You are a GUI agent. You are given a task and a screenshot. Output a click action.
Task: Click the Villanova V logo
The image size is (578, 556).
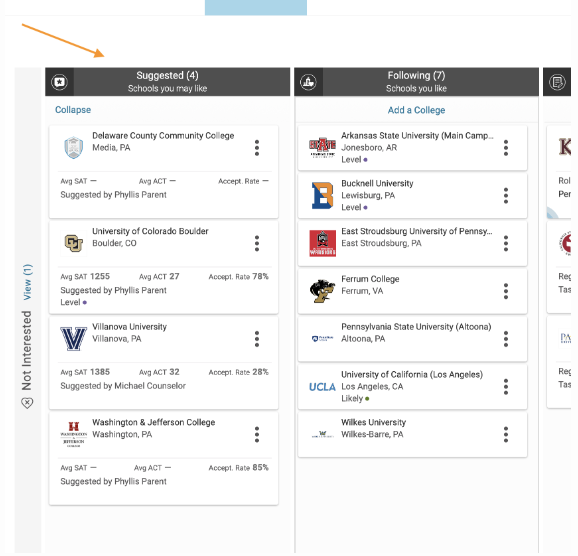point(74,338)
